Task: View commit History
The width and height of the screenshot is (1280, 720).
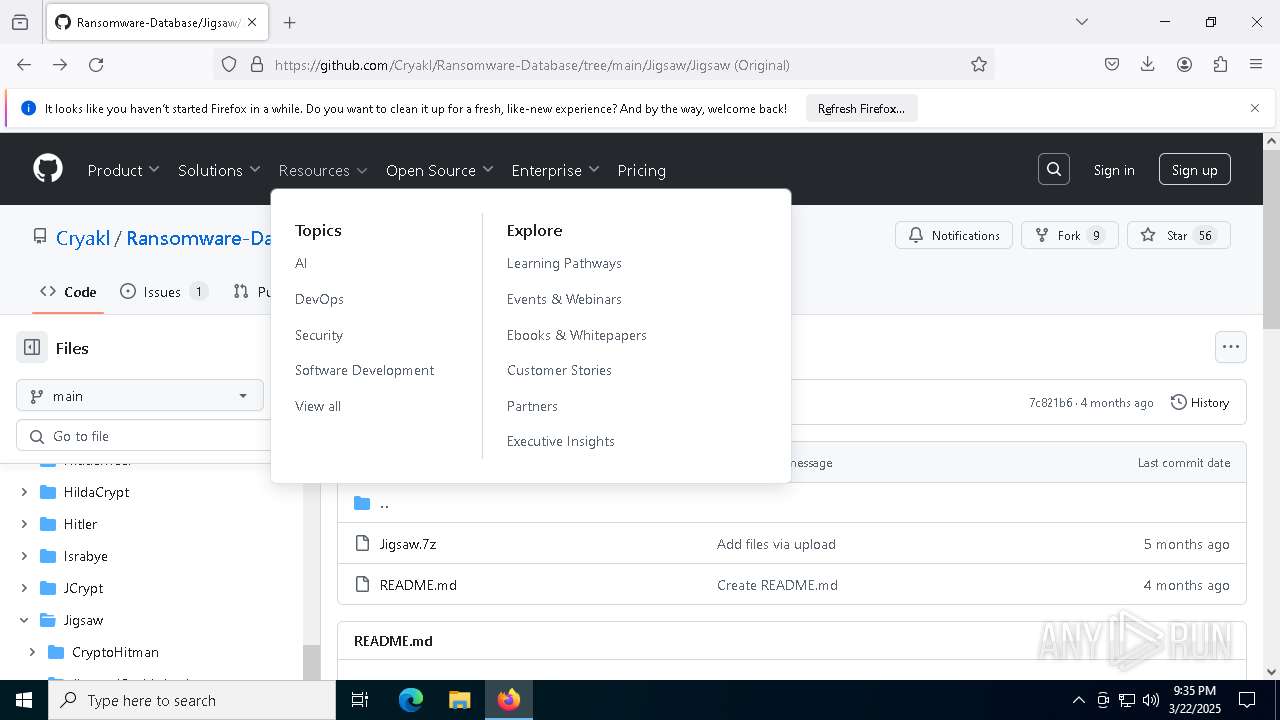Action: 1200,402
